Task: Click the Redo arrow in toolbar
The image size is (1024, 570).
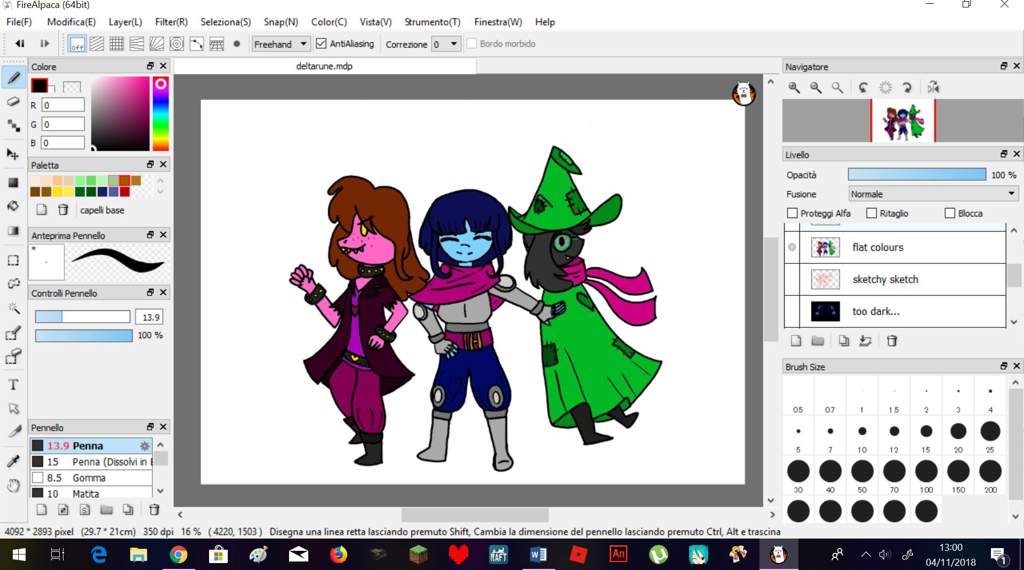Action: (x=44, y=44)
